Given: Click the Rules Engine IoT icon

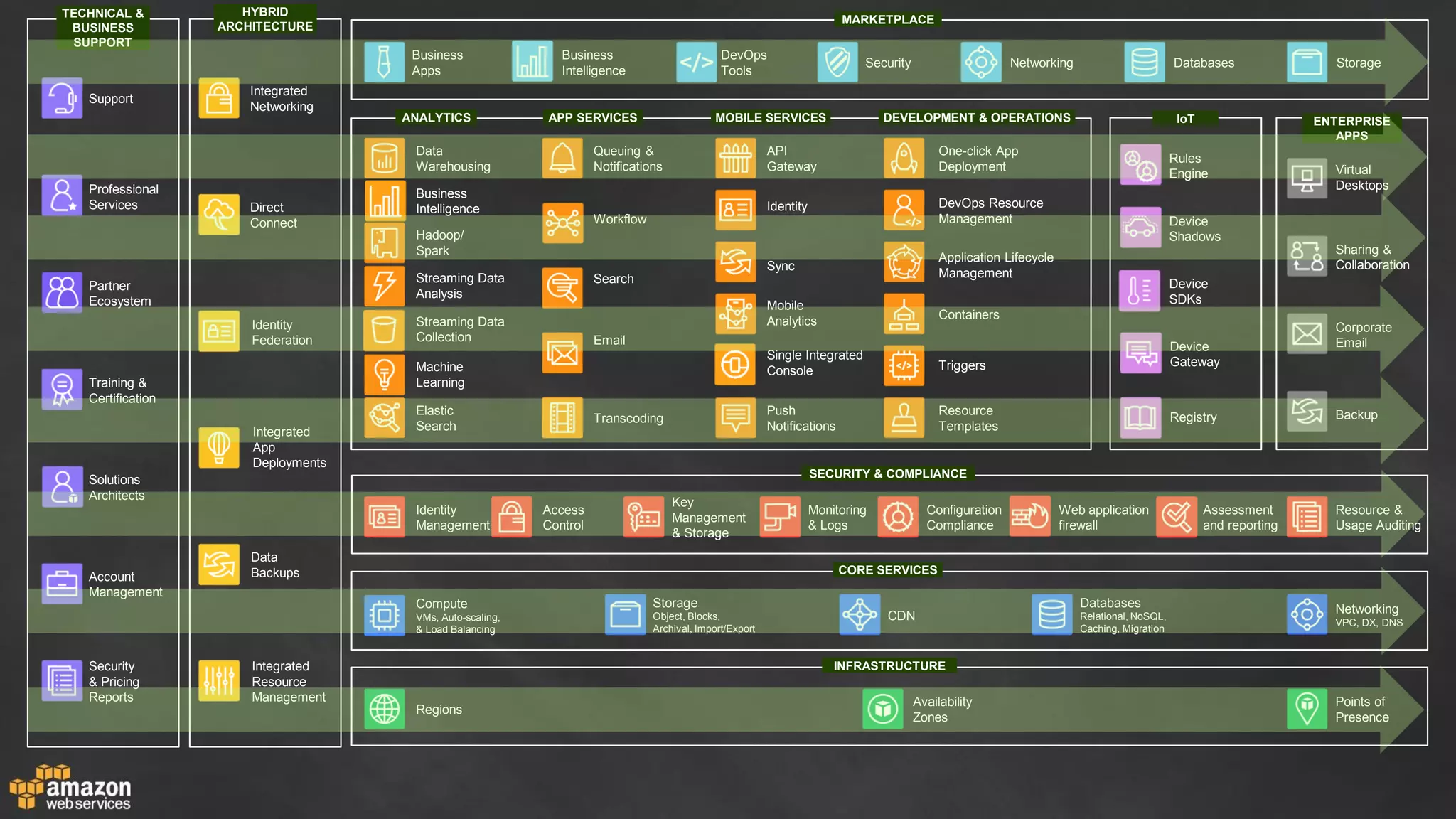Looking at the screenshot, I should [1140, 165].
